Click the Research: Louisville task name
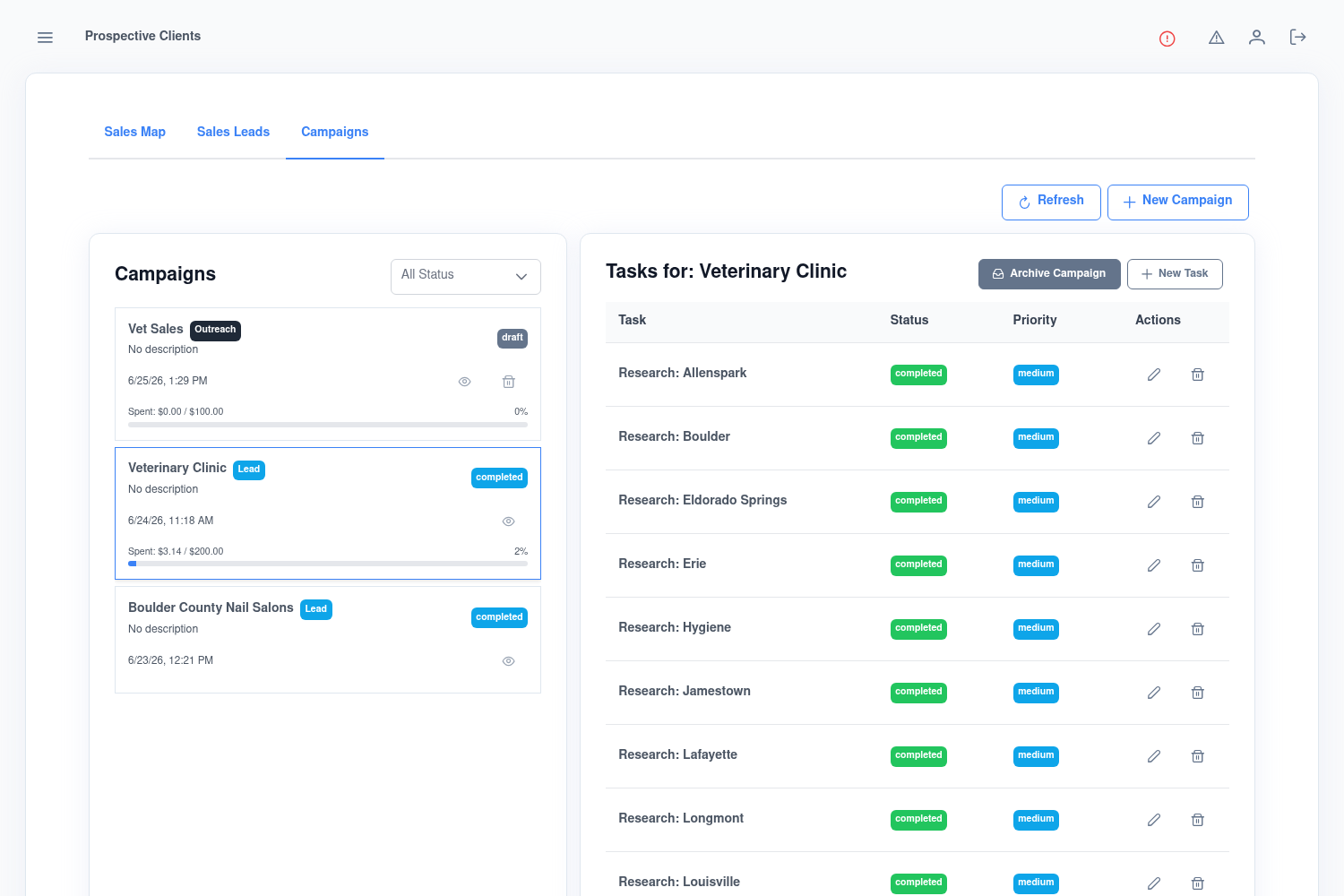The height and width of the screenshot is (896, 1344). (679, 882)
